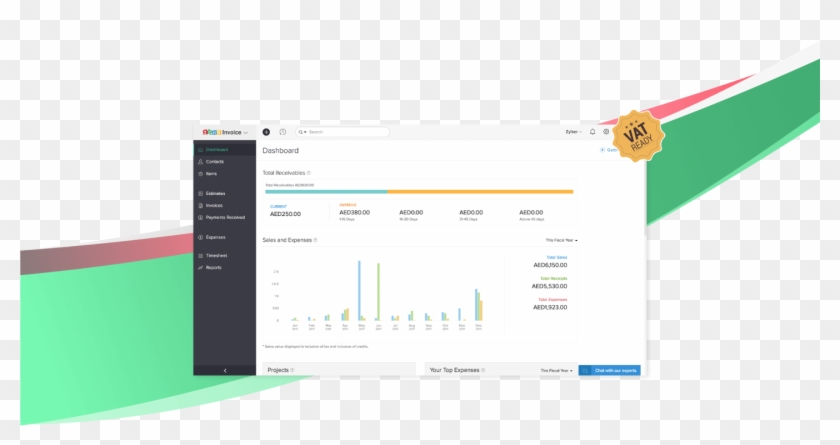Open the notifications bell icon
This screenshot has width=840, height=445.
592,131
